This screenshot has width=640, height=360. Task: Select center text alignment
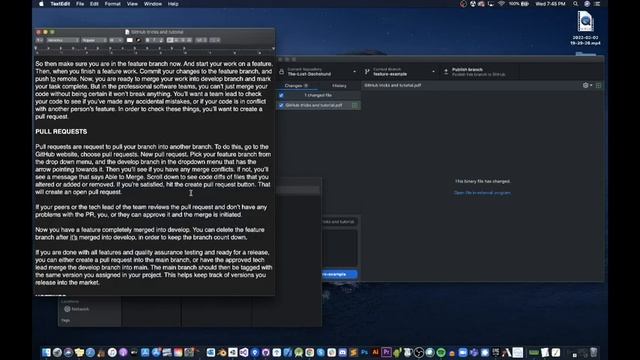click(176, 40)
